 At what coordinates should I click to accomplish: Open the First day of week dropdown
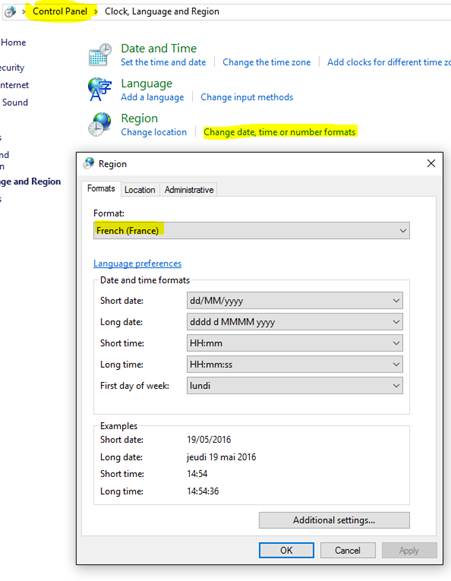click(x=295, y=386)
